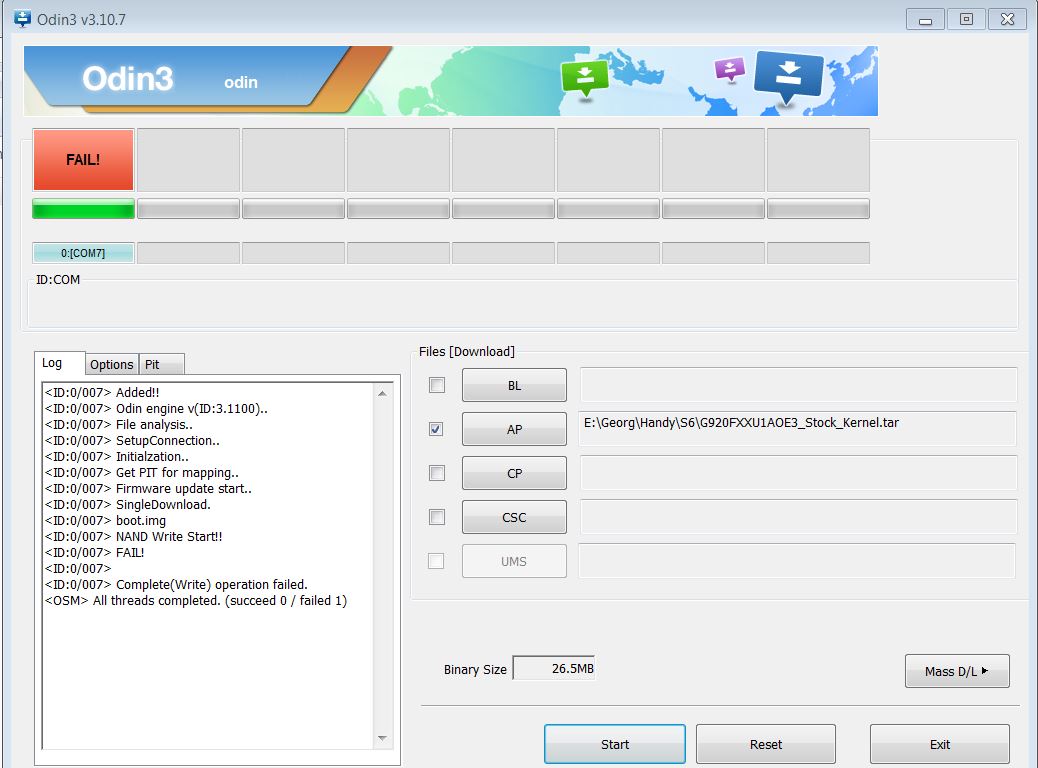This screenshot has width=1038, height=768.
Task: Open the Options tab
Action: tap(112, 364)
